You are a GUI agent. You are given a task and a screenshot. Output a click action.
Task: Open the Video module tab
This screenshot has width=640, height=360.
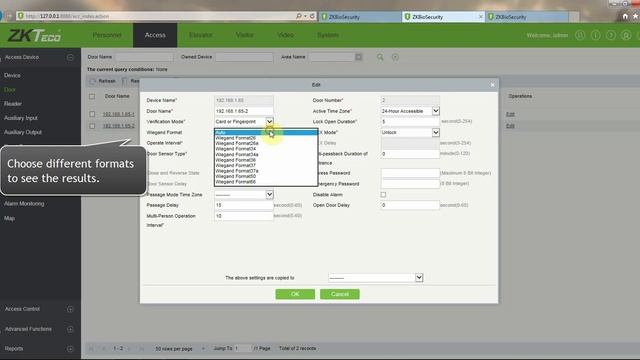click(x=285, y=35)
